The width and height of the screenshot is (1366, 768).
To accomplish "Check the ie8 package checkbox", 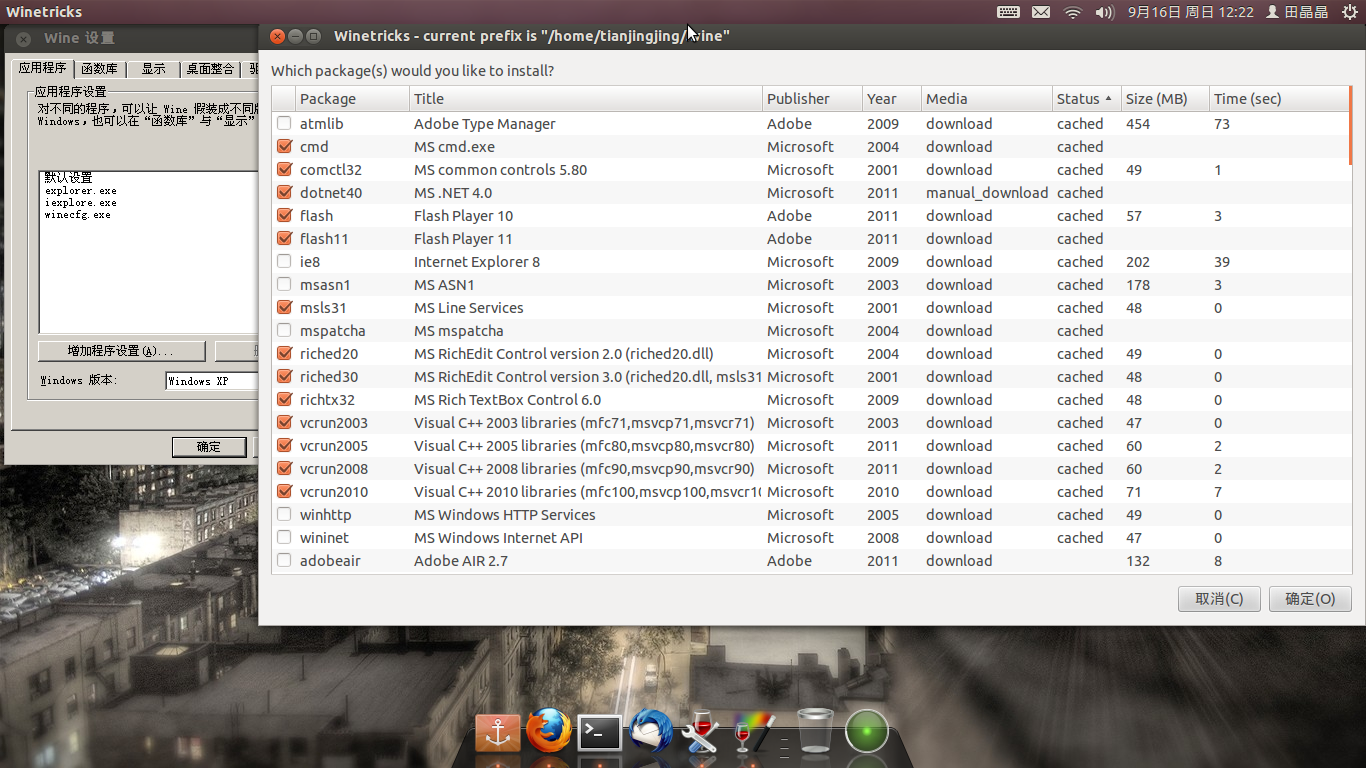I will (x=284, y=262).
